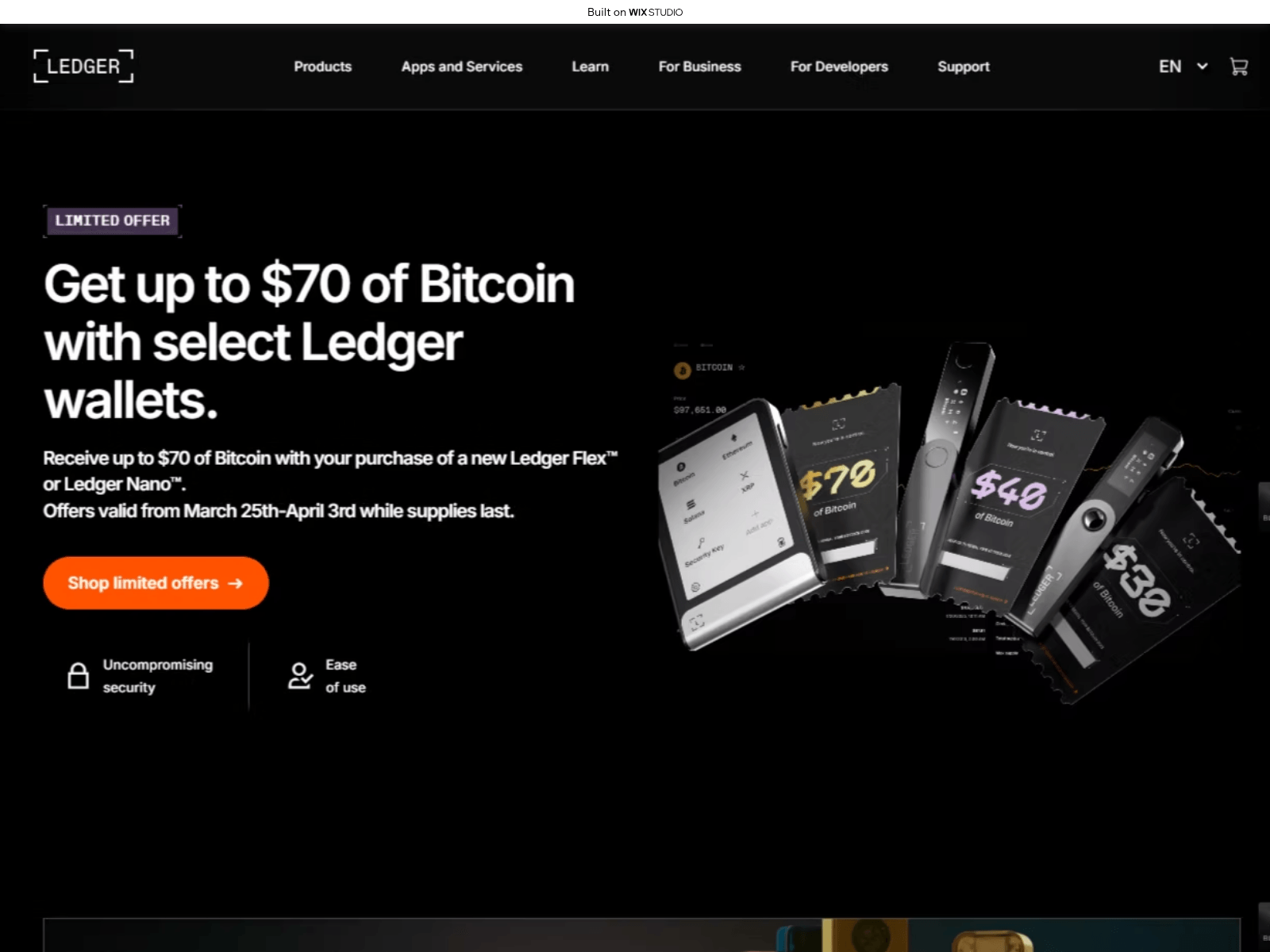The image size is (1270, 952).
Task: Click the ease of use person icon
Action: click(300, 676)
